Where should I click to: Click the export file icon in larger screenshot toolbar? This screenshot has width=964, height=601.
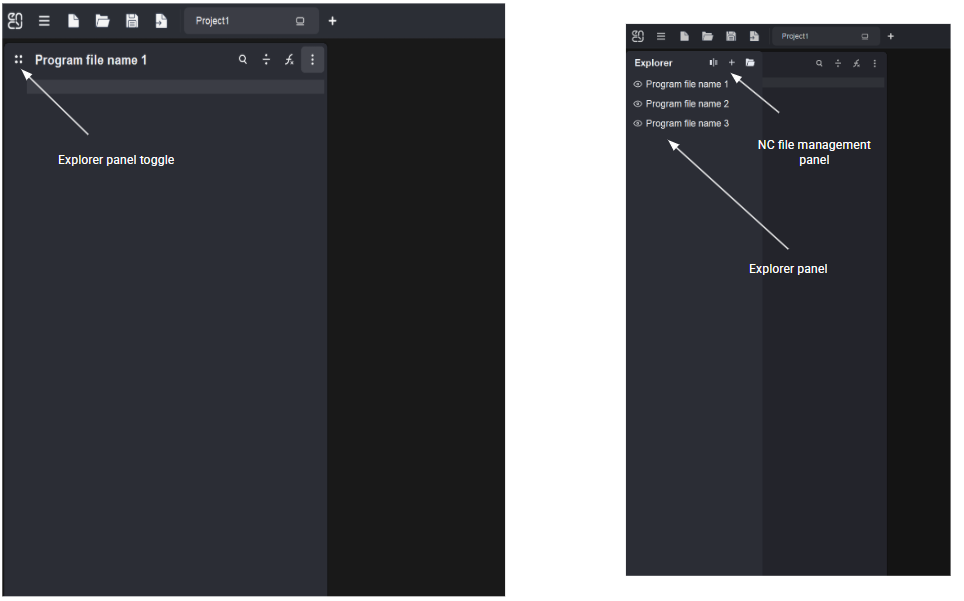point(161,21)
